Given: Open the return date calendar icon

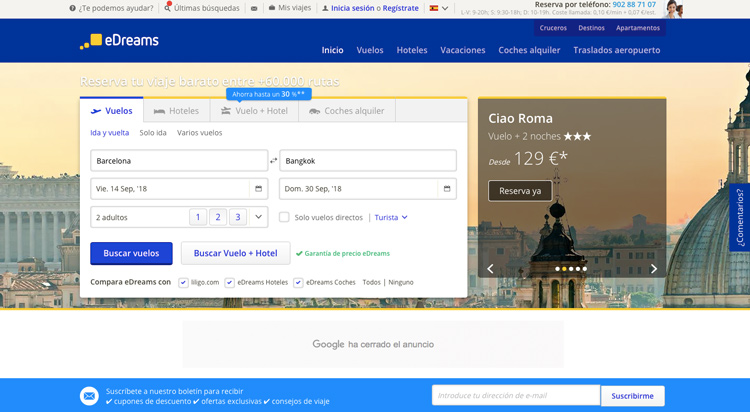Looking at the screenshot, I should [446, 188].
